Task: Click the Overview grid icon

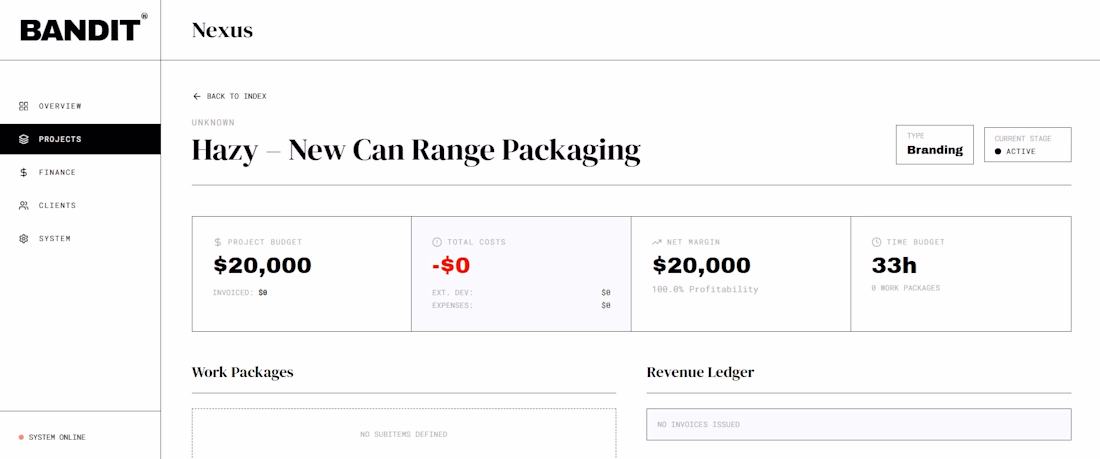Action: click(24, 106)
